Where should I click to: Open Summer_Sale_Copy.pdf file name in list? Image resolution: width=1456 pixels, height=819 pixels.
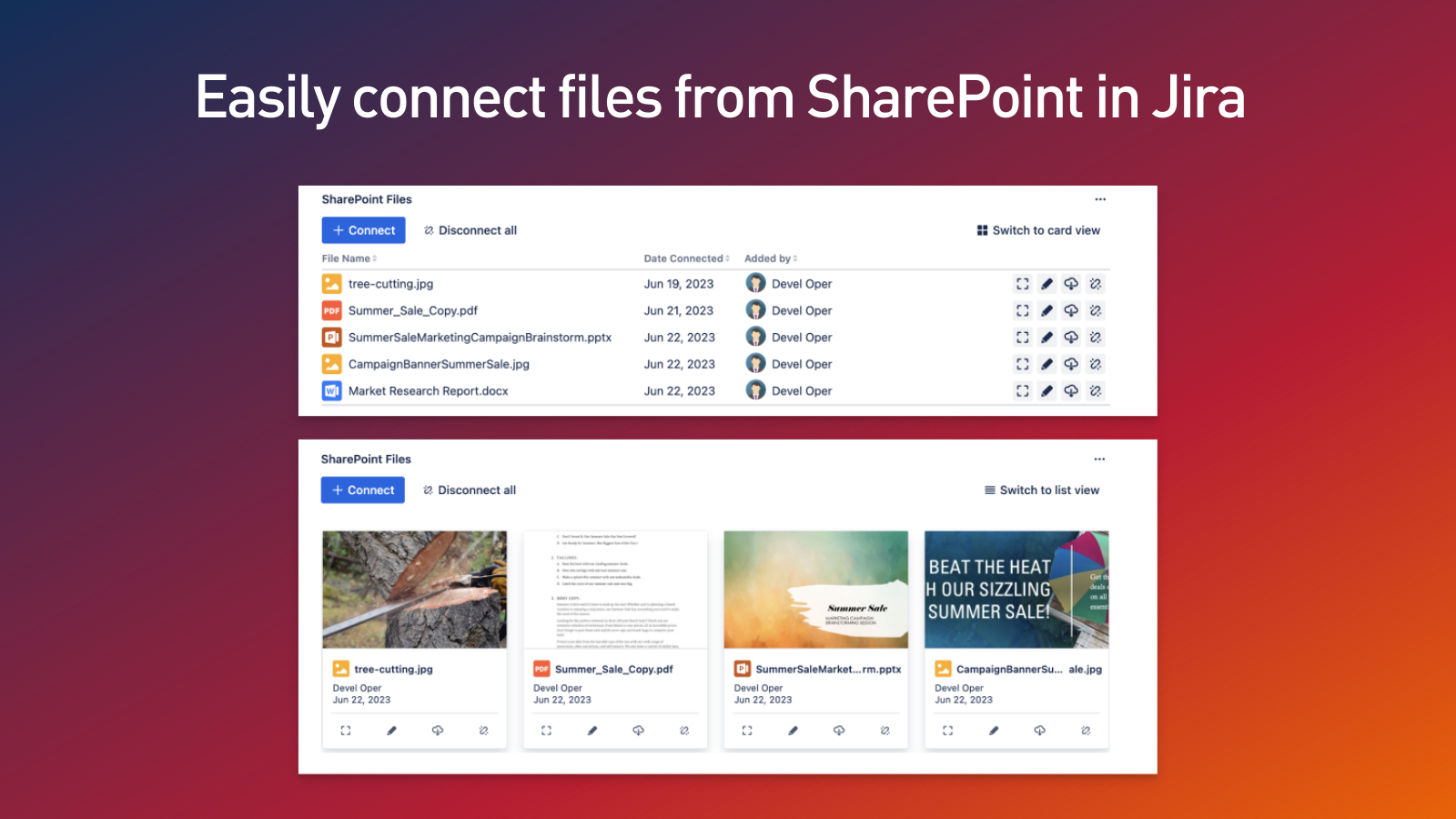click(413, 310)
